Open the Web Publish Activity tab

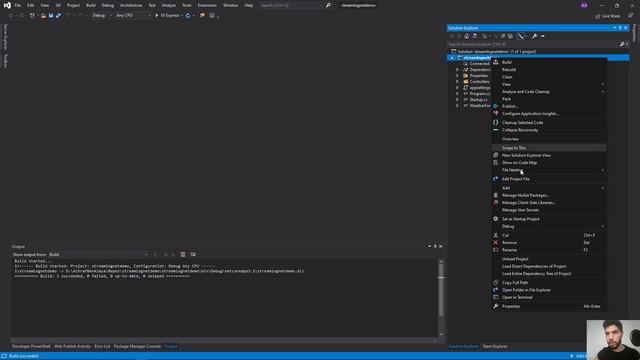click(x=72, y=346)
